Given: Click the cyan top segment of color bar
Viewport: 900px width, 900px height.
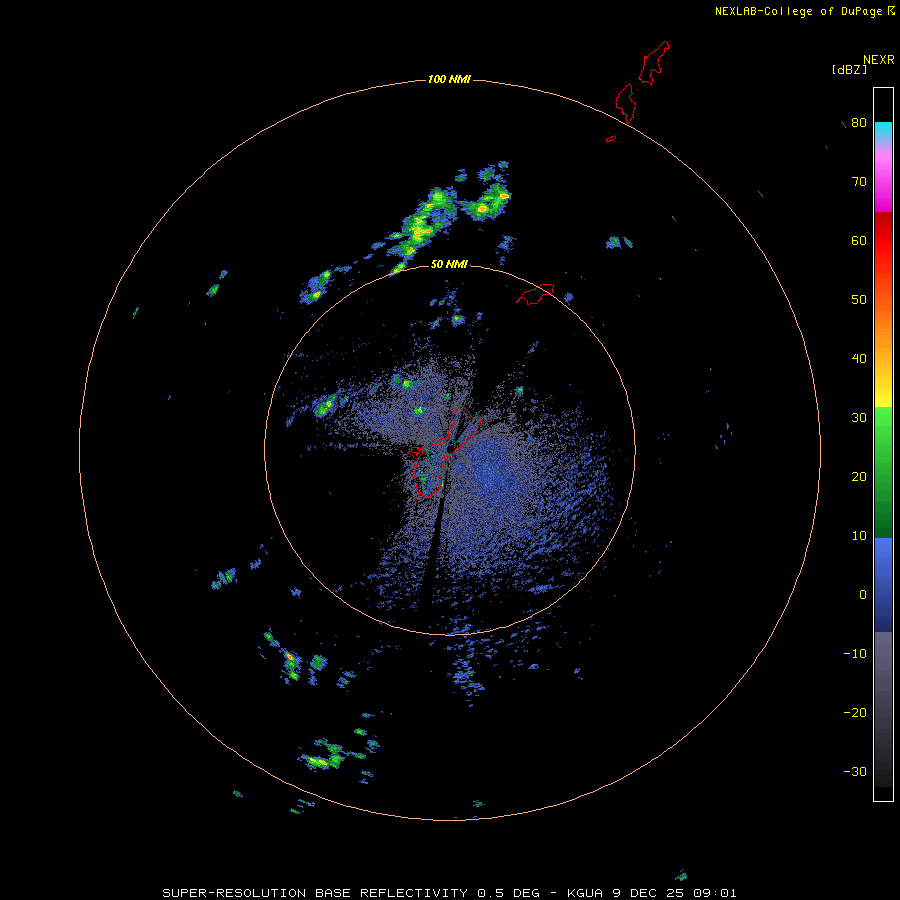Looking at the screenshot, I should 883,129.
